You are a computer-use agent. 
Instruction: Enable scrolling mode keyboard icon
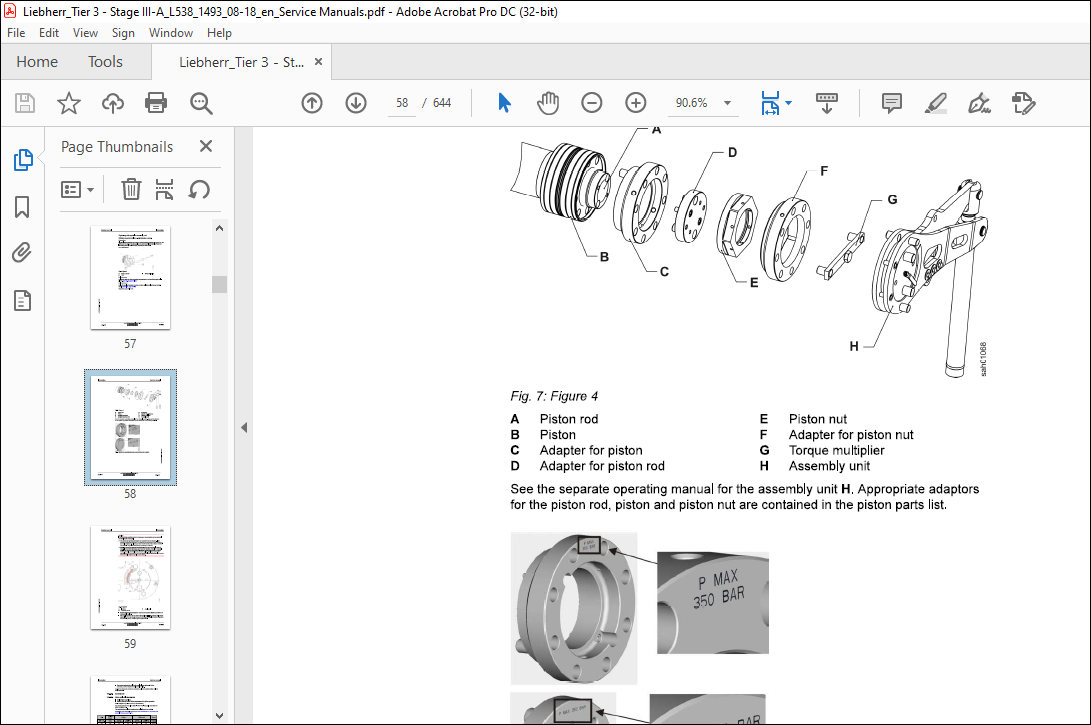click(x=827, y=103)
